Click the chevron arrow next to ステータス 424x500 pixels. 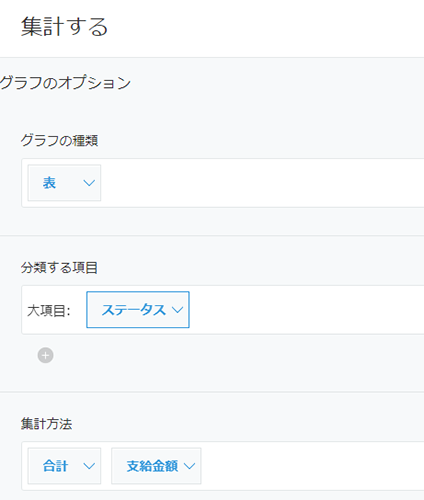(178, 310)
